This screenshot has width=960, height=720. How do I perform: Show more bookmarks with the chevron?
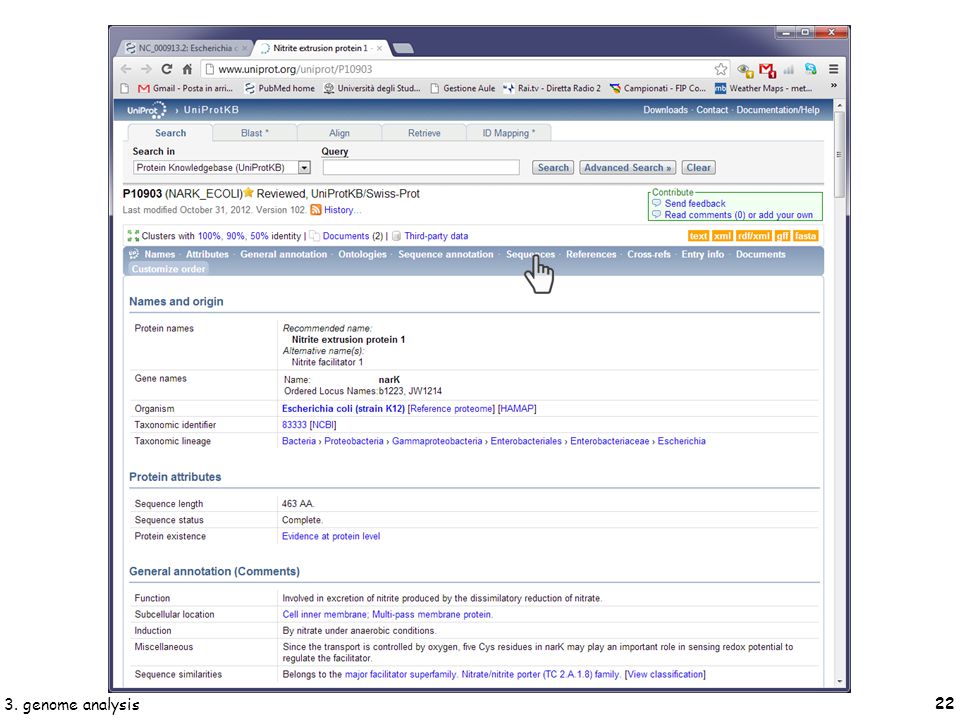[x=833, y=86]
